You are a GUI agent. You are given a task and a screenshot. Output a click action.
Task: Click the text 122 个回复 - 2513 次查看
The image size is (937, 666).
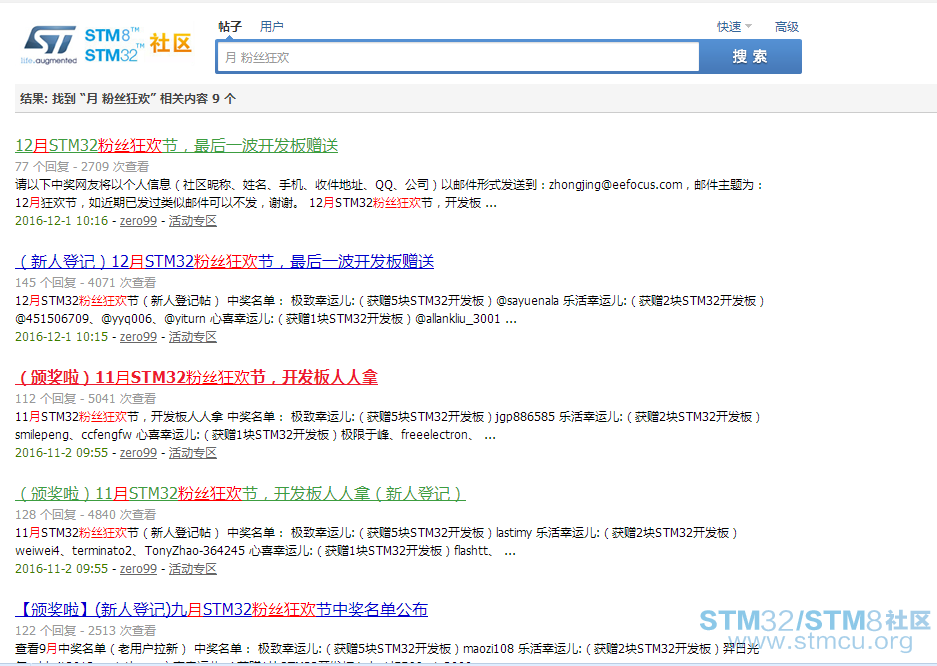point(85,630)
